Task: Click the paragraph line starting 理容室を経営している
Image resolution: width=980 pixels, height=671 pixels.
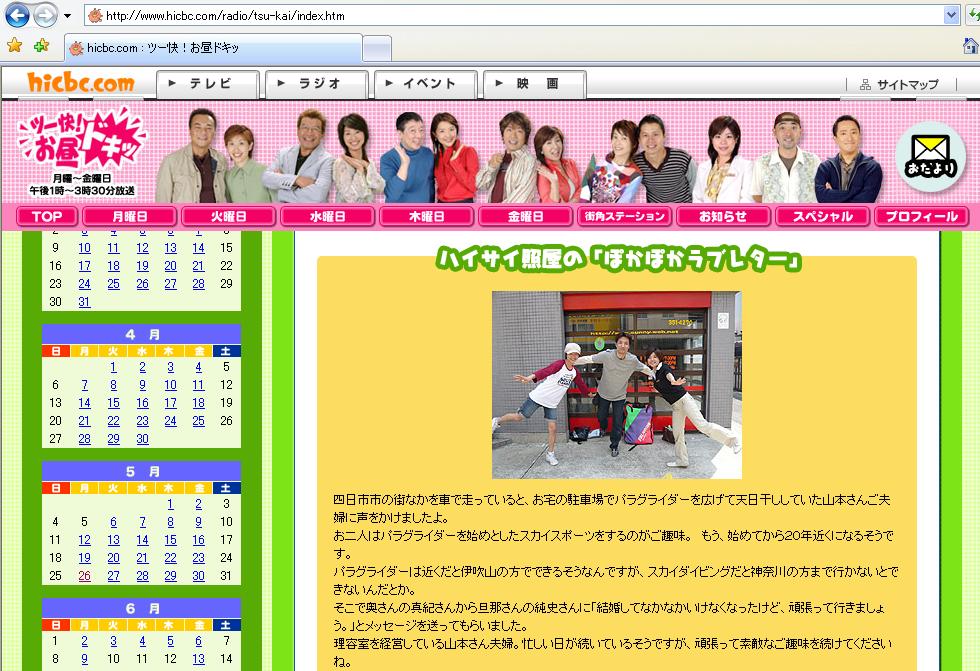Action: coord(613,644)
